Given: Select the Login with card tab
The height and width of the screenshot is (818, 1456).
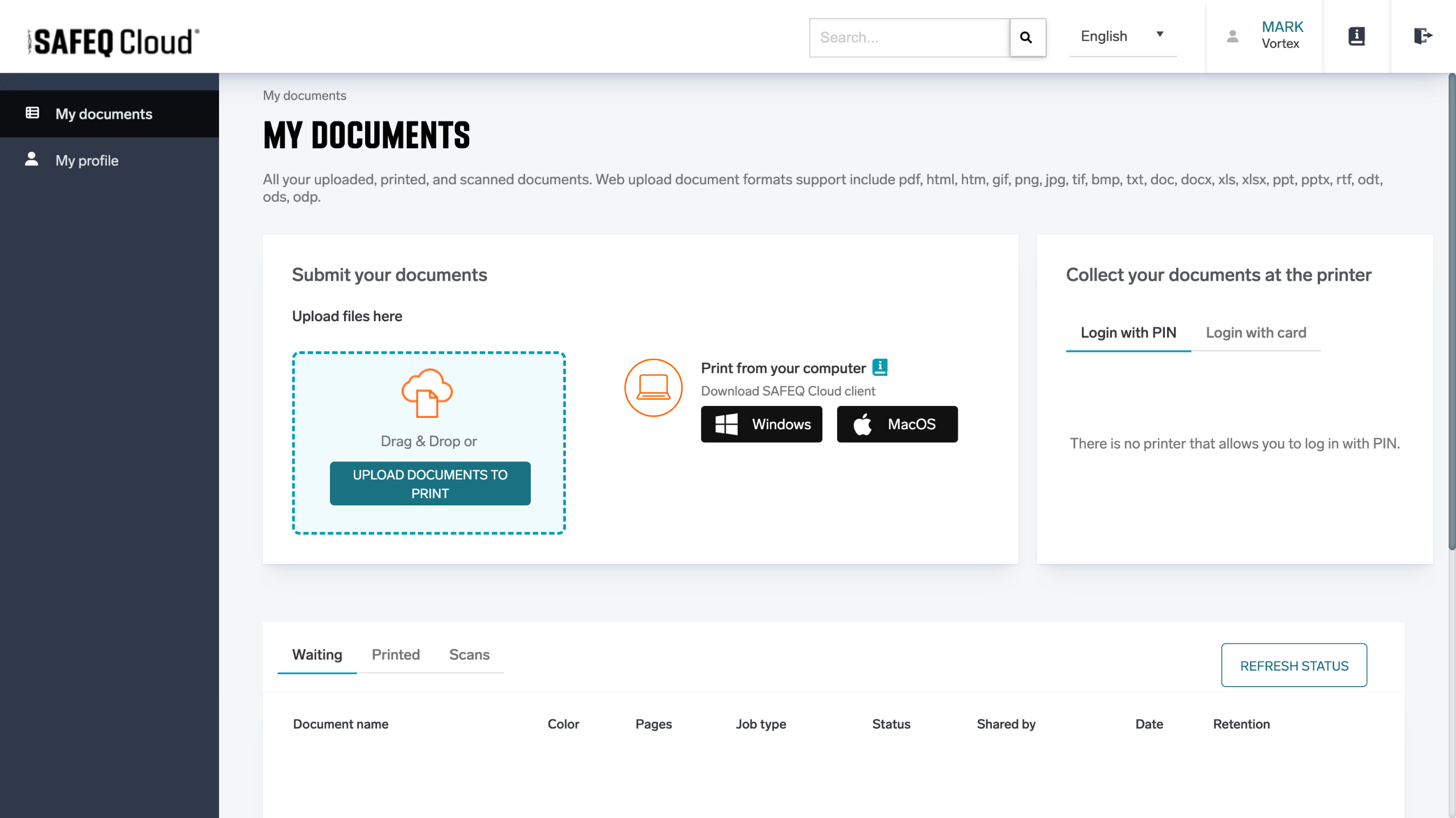Looking at the screenshot, I should tap(1256, 333).
